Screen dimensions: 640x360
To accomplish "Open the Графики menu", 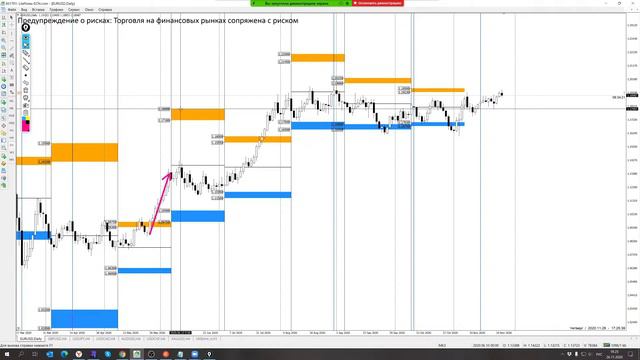I will [56, 9].
